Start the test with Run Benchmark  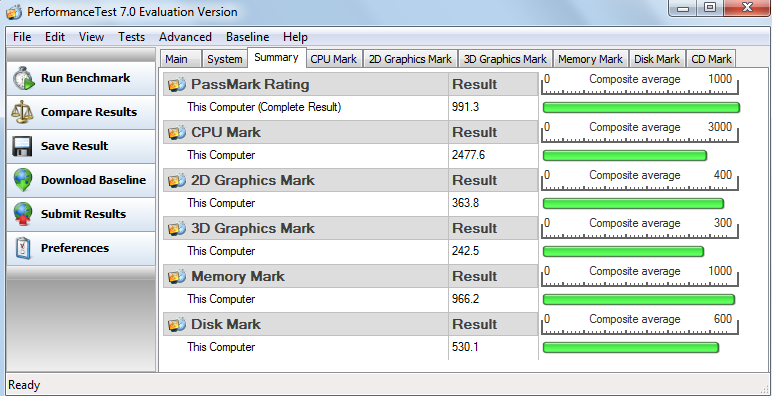point(81,78)
